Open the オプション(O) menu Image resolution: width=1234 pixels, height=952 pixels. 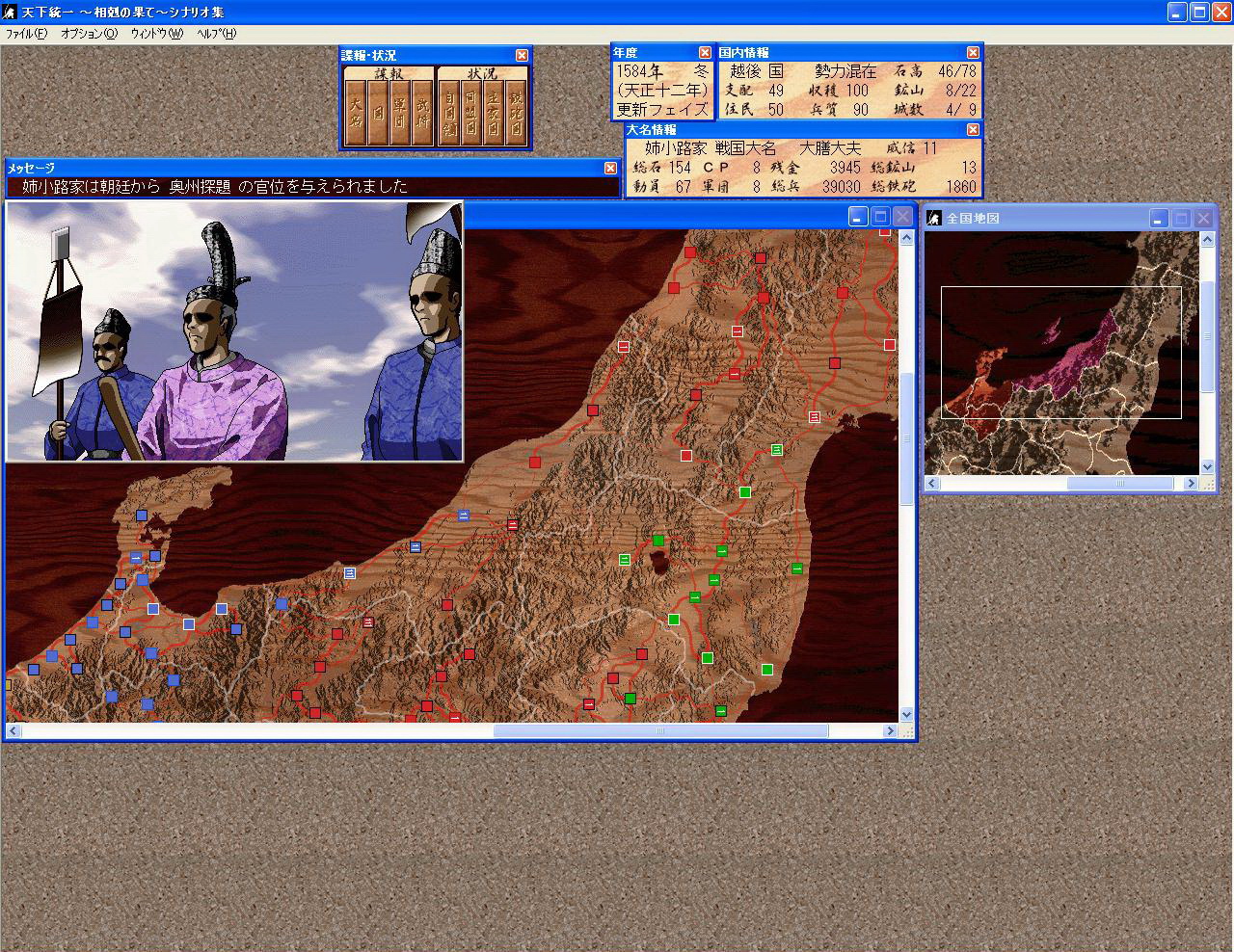pos(89,34)
